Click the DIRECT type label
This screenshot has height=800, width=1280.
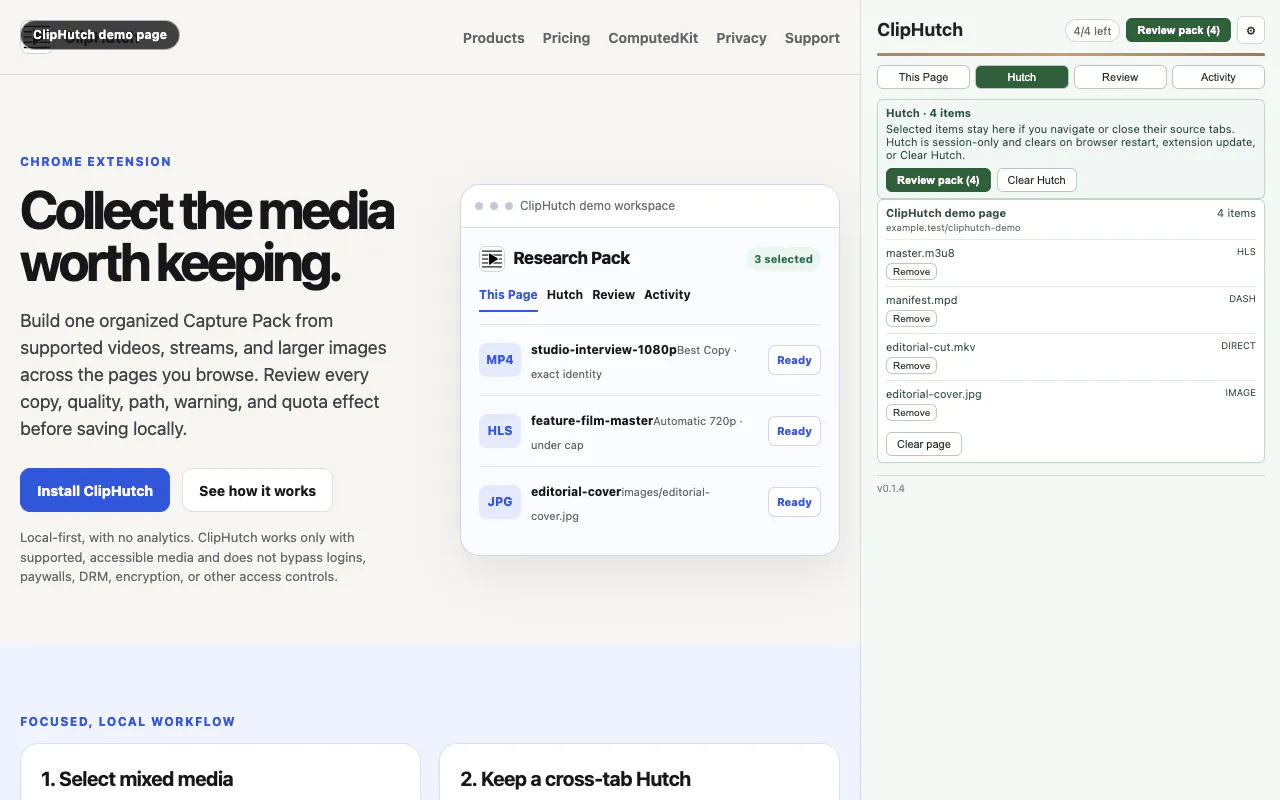coord(1238,346)
